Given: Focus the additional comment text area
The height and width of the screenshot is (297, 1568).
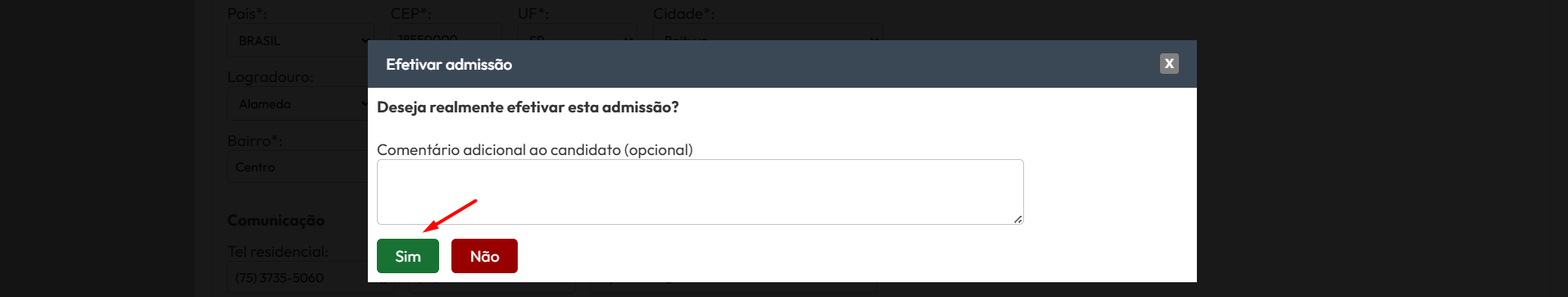Looking at the screenshot, I should click(x=700, y=192).
